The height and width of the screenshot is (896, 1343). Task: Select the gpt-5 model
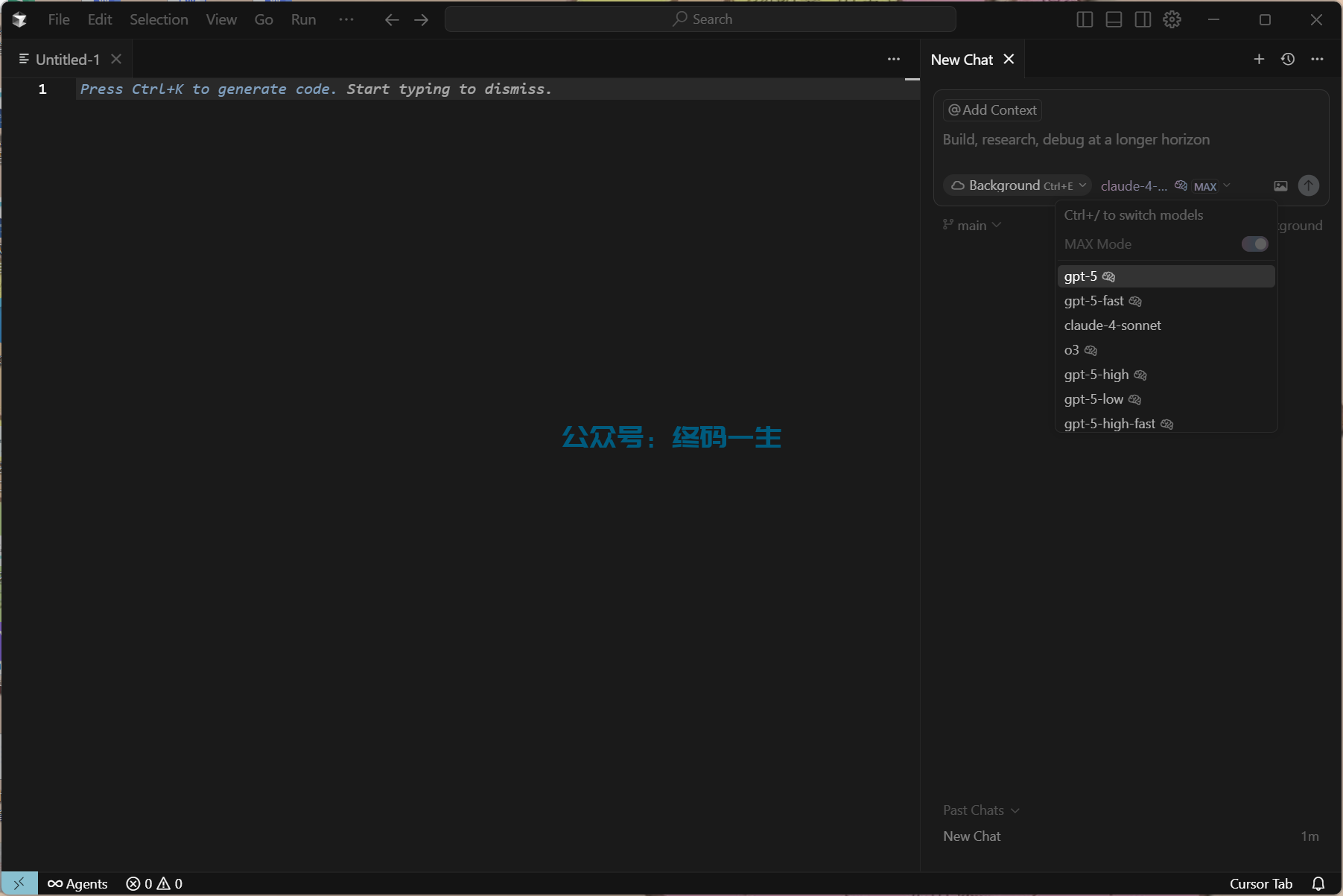tap(1166, 276)
